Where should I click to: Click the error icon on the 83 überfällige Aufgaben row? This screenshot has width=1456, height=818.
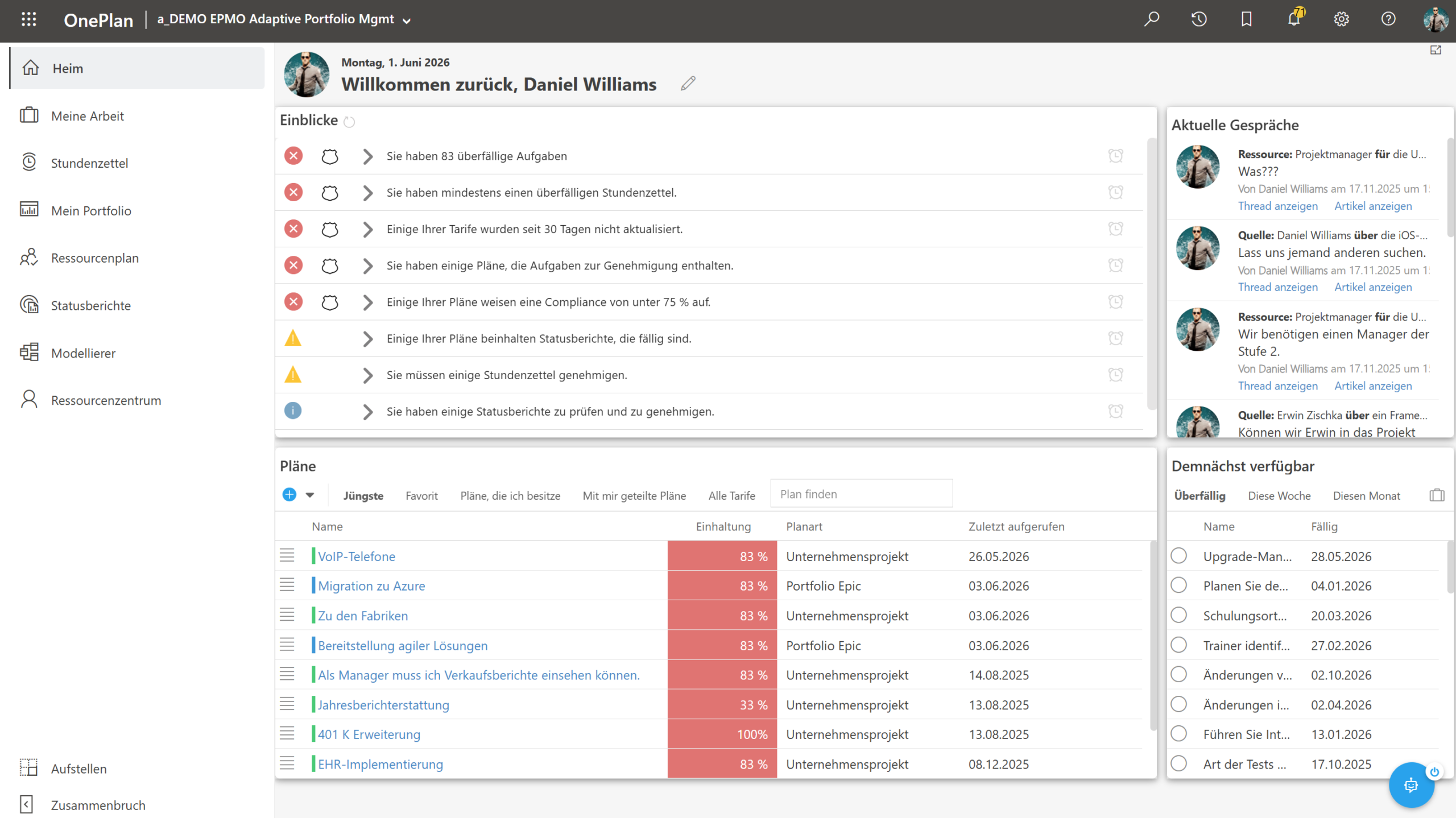[293, 156]
